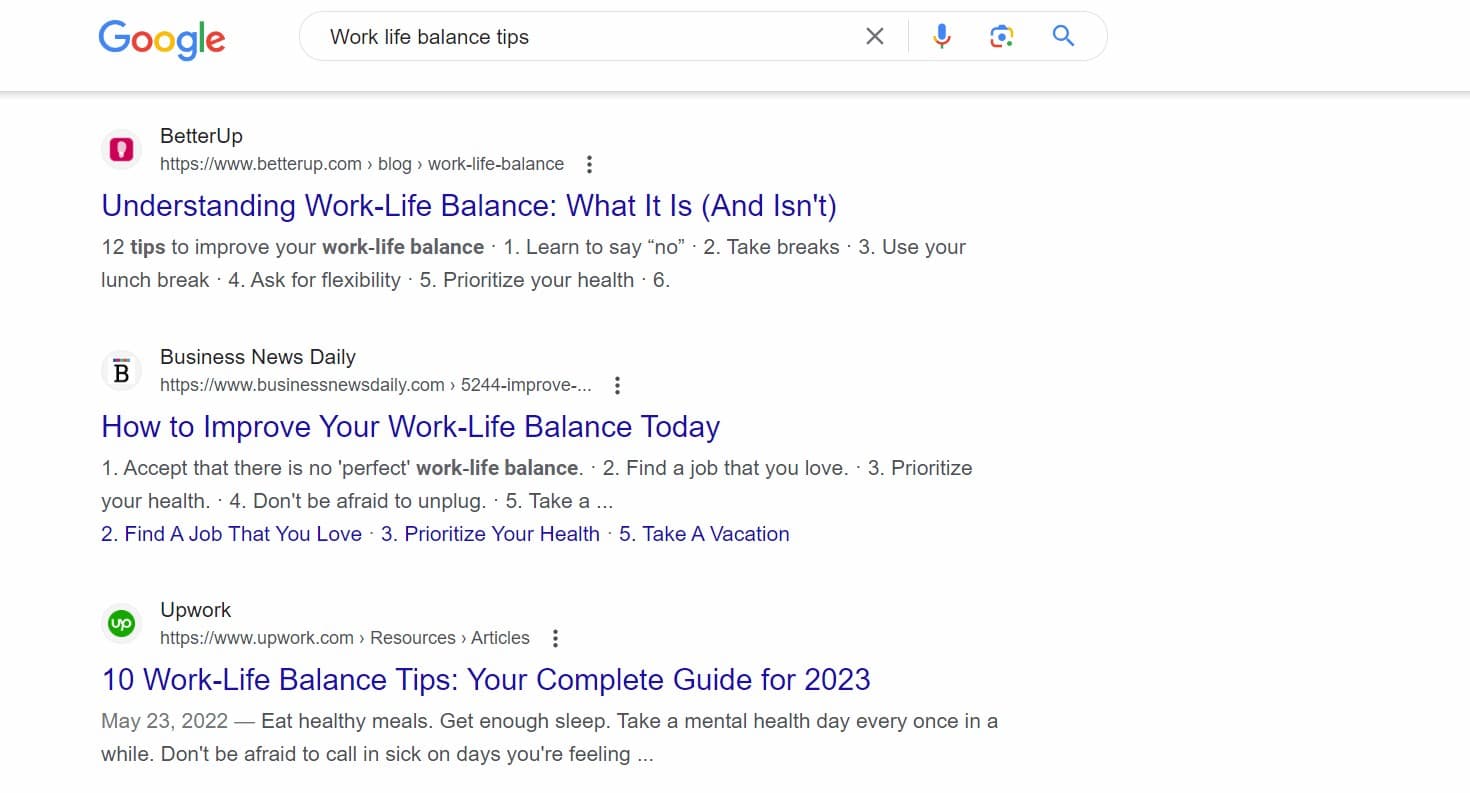Click the Upwork favicon
Viewport: 1470px width, 793px height.
(x=121, y=624)
